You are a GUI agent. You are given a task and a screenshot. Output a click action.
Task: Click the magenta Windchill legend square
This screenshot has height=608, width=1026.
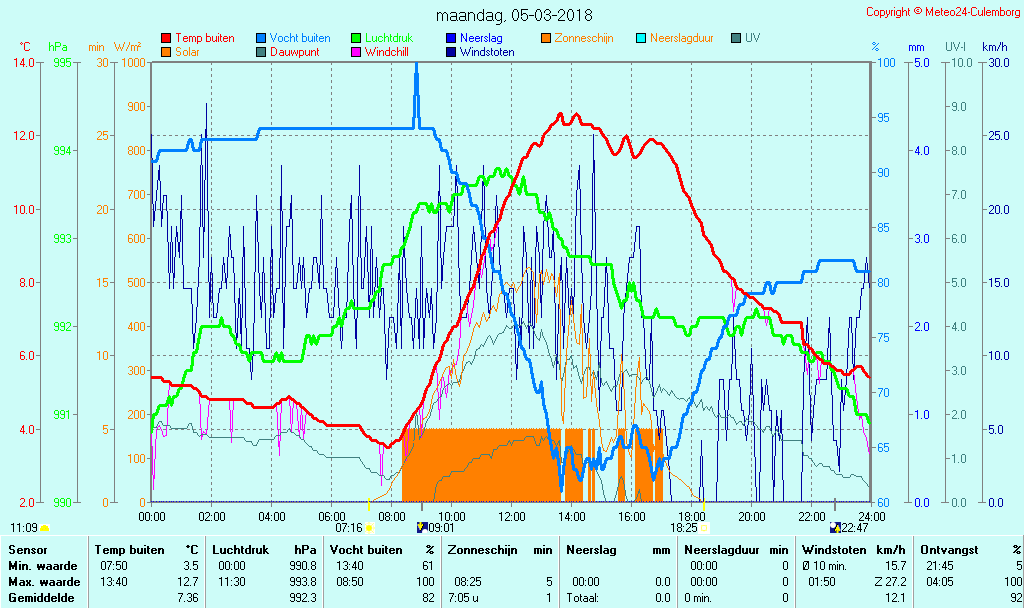[x=356, y=52]
